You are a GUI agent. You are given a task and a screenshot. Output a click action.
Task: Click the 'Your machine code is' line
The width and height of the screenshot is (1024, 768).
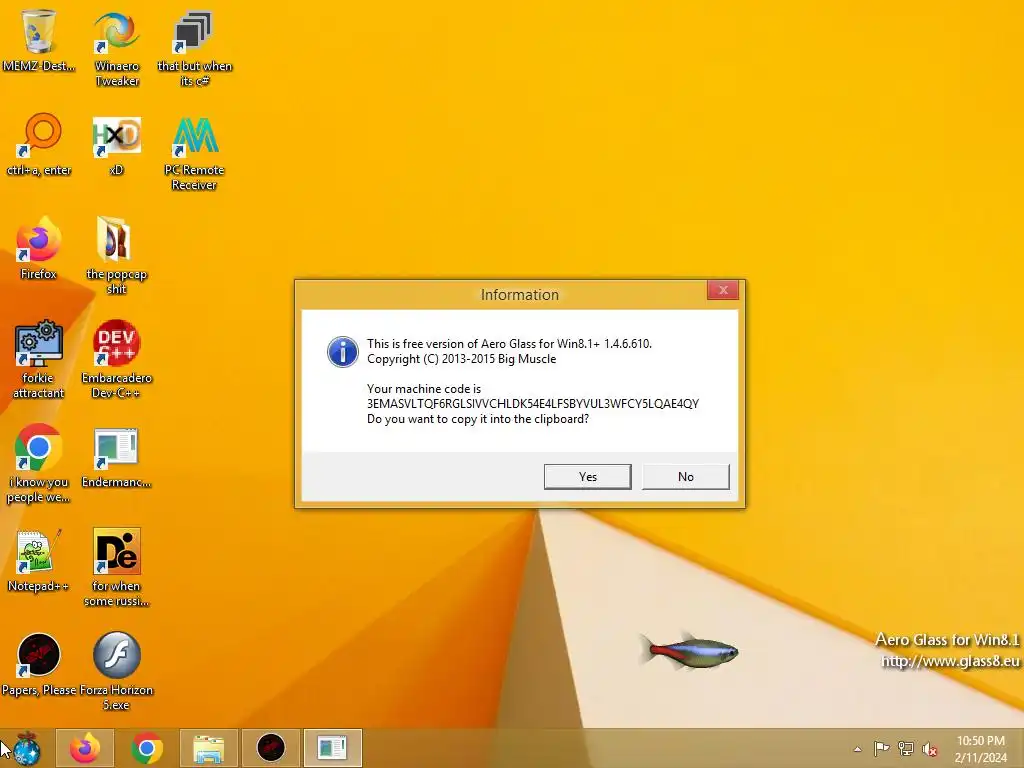(424, 389)
